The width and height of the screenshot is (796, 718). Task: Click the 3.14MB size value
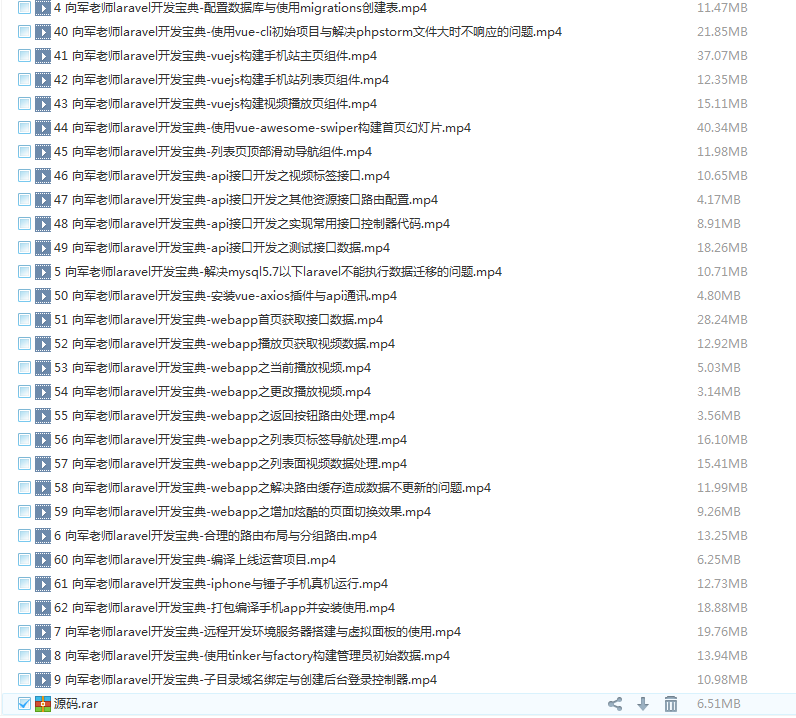[x=718, y=391]
